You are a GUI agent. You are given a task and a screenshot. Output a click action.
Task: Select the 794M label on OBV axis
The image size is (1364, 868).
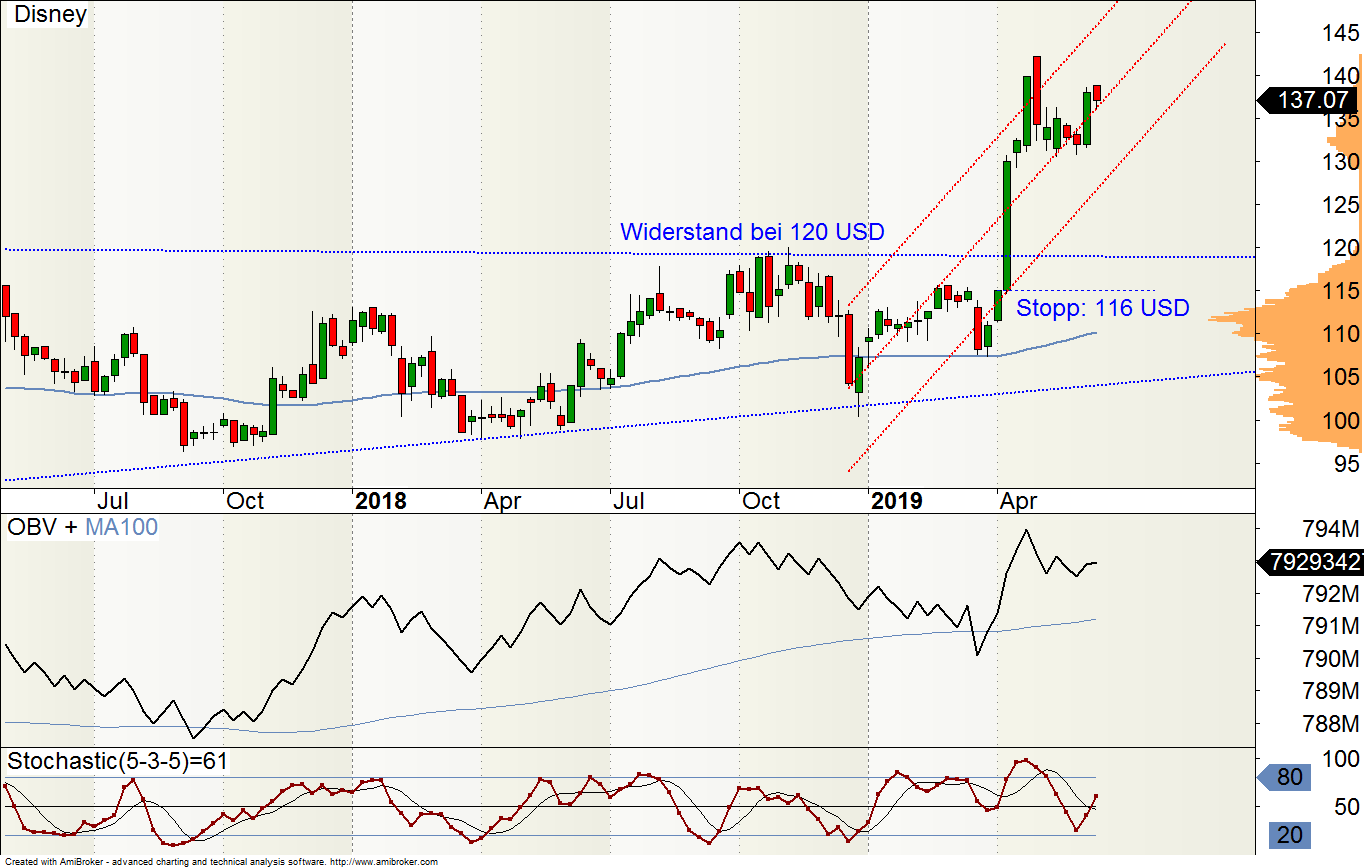[x=1334, y=528]
